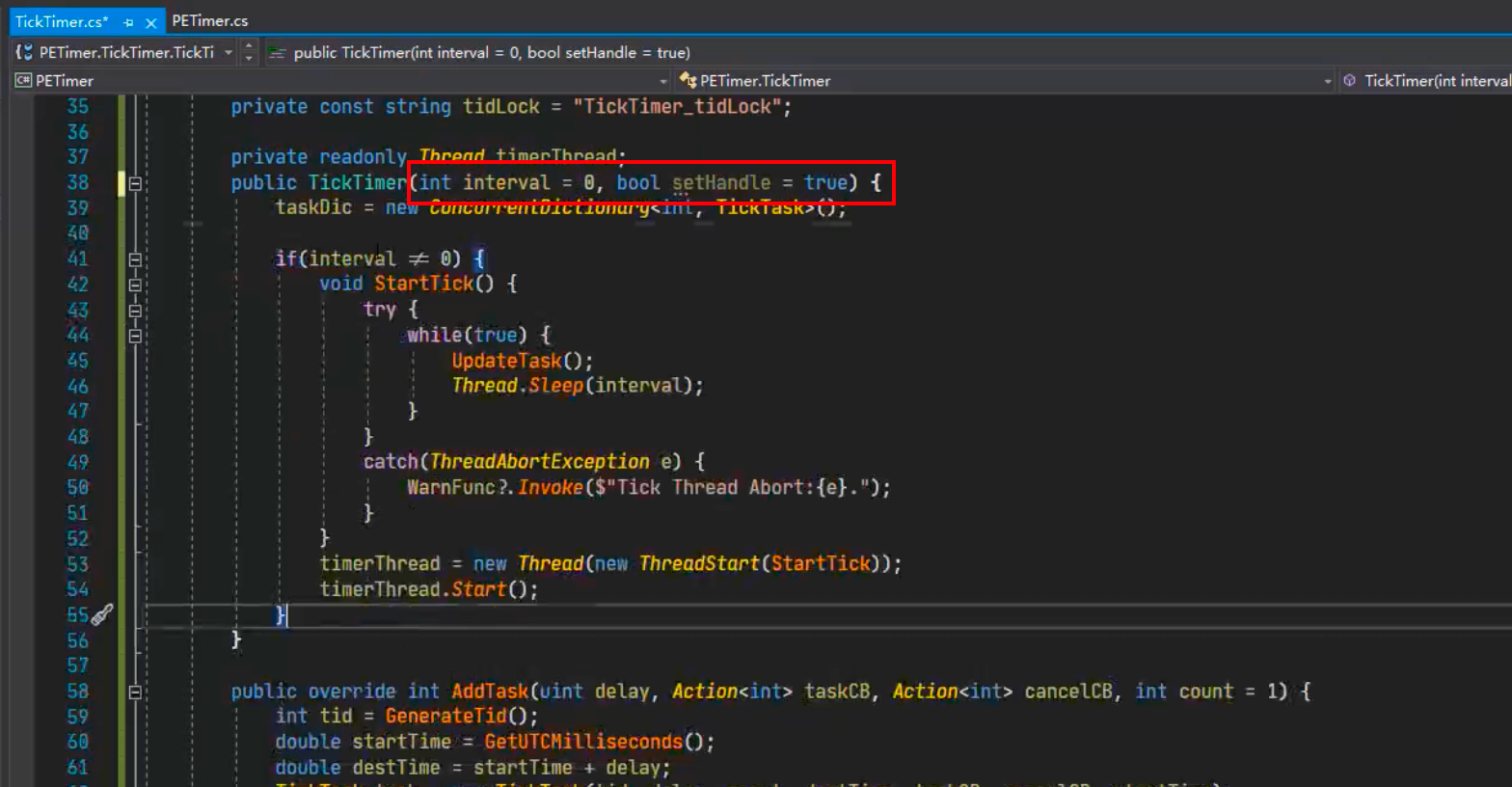The height and width of the screenshot is (787, 1512).
Task: Click the public TickTimer signature breadcrumb
Action: [492, 52]
